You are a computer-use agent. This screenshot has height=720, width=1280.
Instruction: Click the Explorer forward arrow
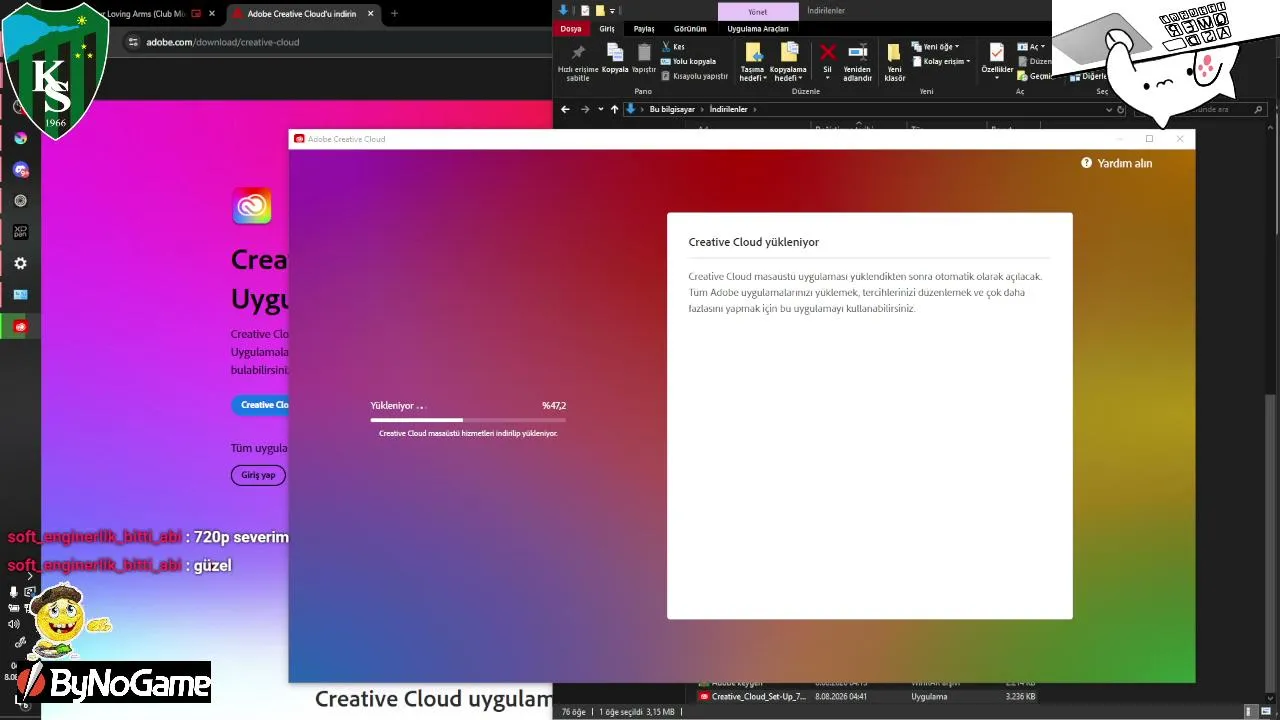[x=585, y=109]
